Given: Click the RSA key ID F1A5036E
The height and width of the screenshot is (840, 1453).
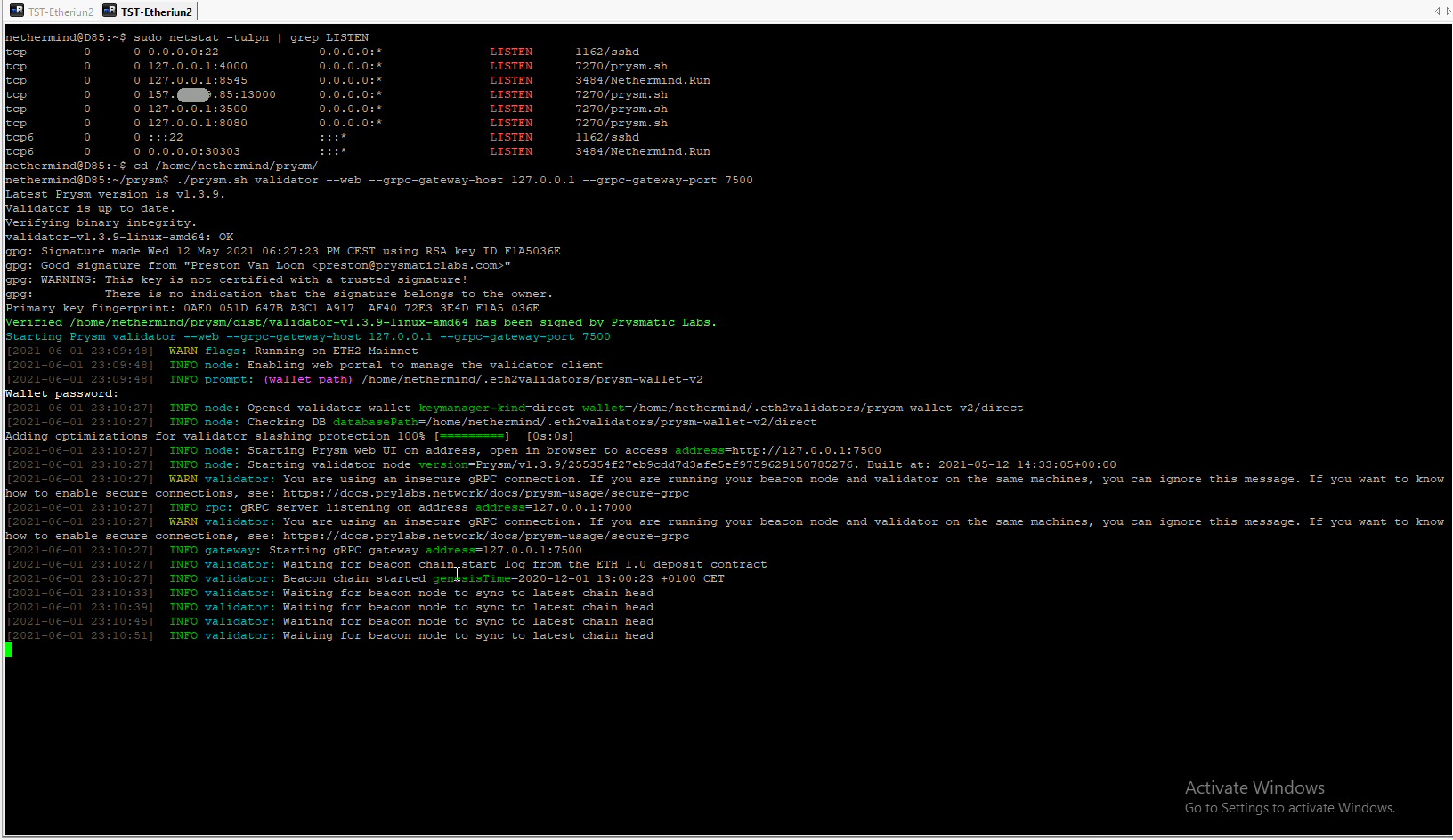Looking at the screenshot, I should pos(532,251).
